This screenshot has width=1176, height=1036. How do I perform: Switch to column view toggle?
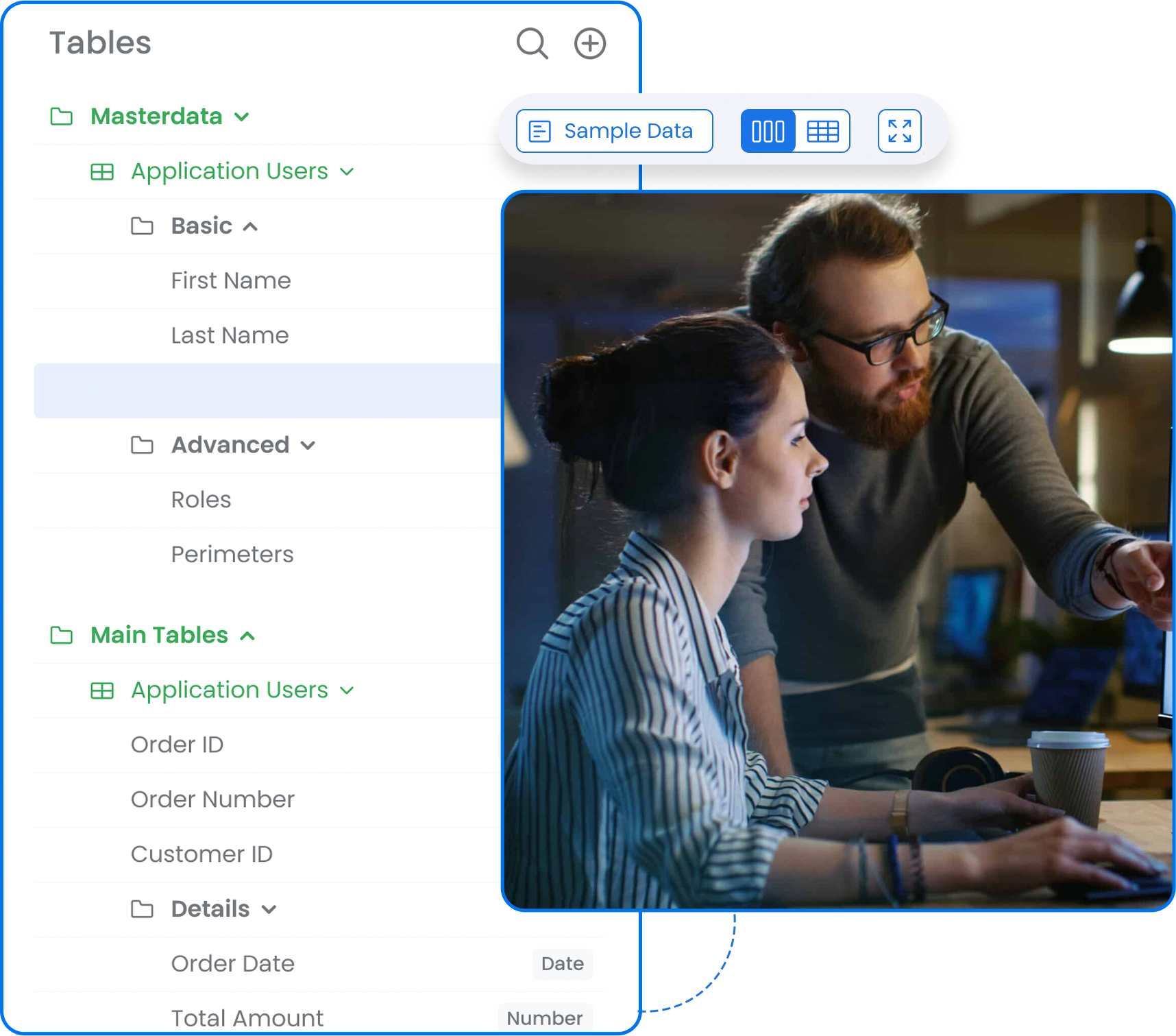[x=768, y=131]
